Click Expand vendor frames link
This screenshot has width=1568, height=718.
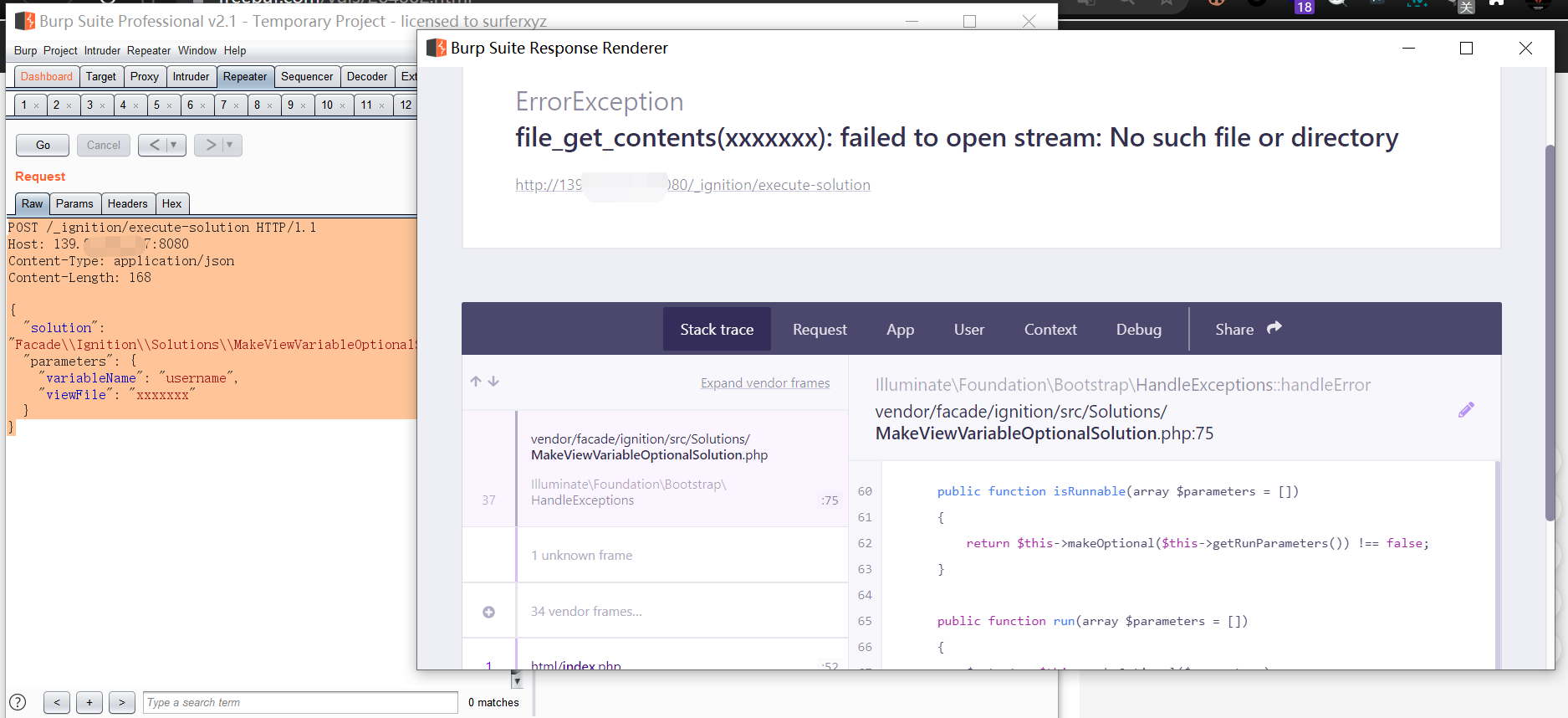(765, 382)
